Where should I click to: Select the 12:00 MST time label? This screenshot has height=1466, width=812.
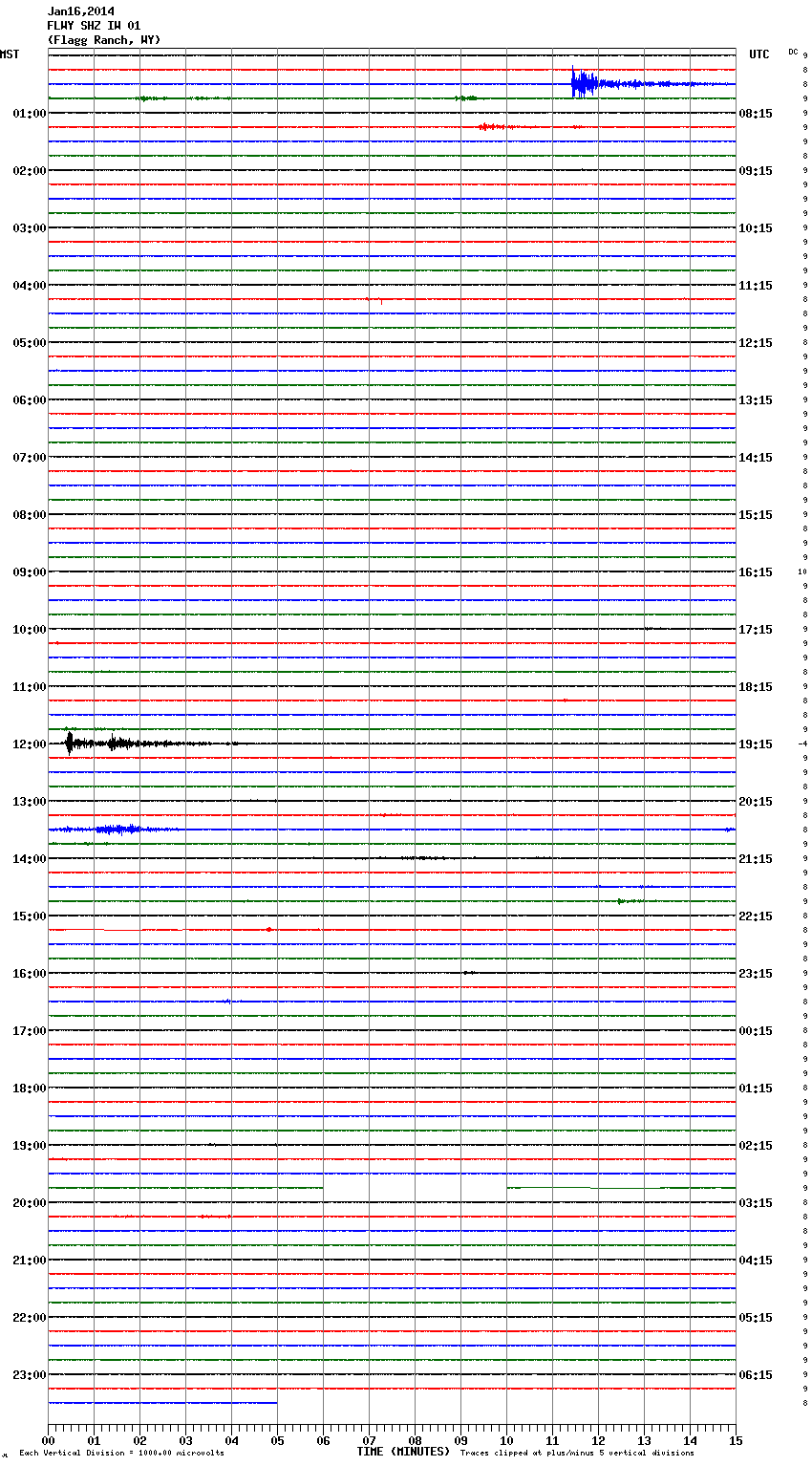30,744
